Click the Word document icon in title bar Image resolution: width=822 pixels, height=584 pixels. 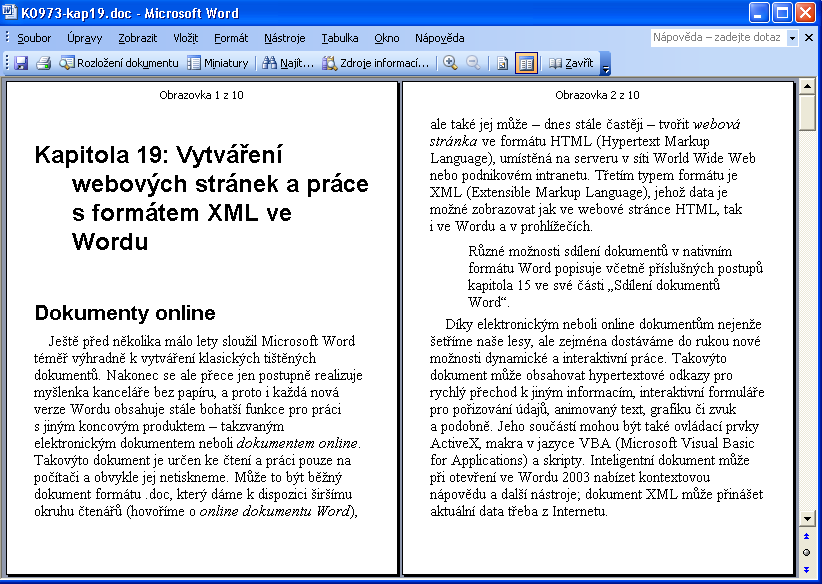pos(9,12)
